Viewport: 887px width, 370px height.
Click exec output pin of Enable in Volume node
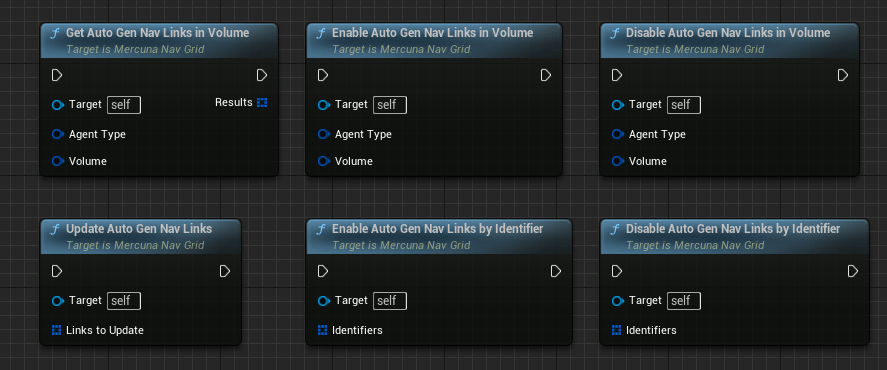546,75
